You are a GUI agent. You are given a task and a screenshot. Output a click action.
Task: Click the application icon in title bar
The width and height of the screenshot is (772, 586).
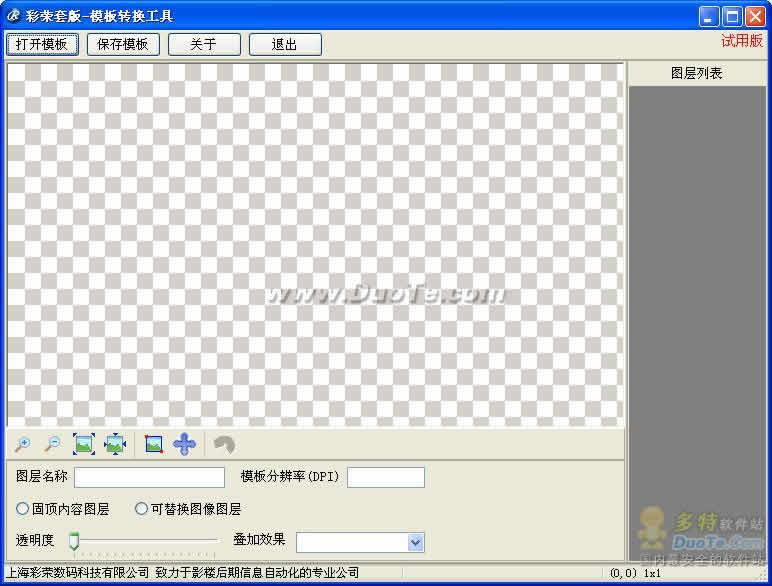point(13,16)
